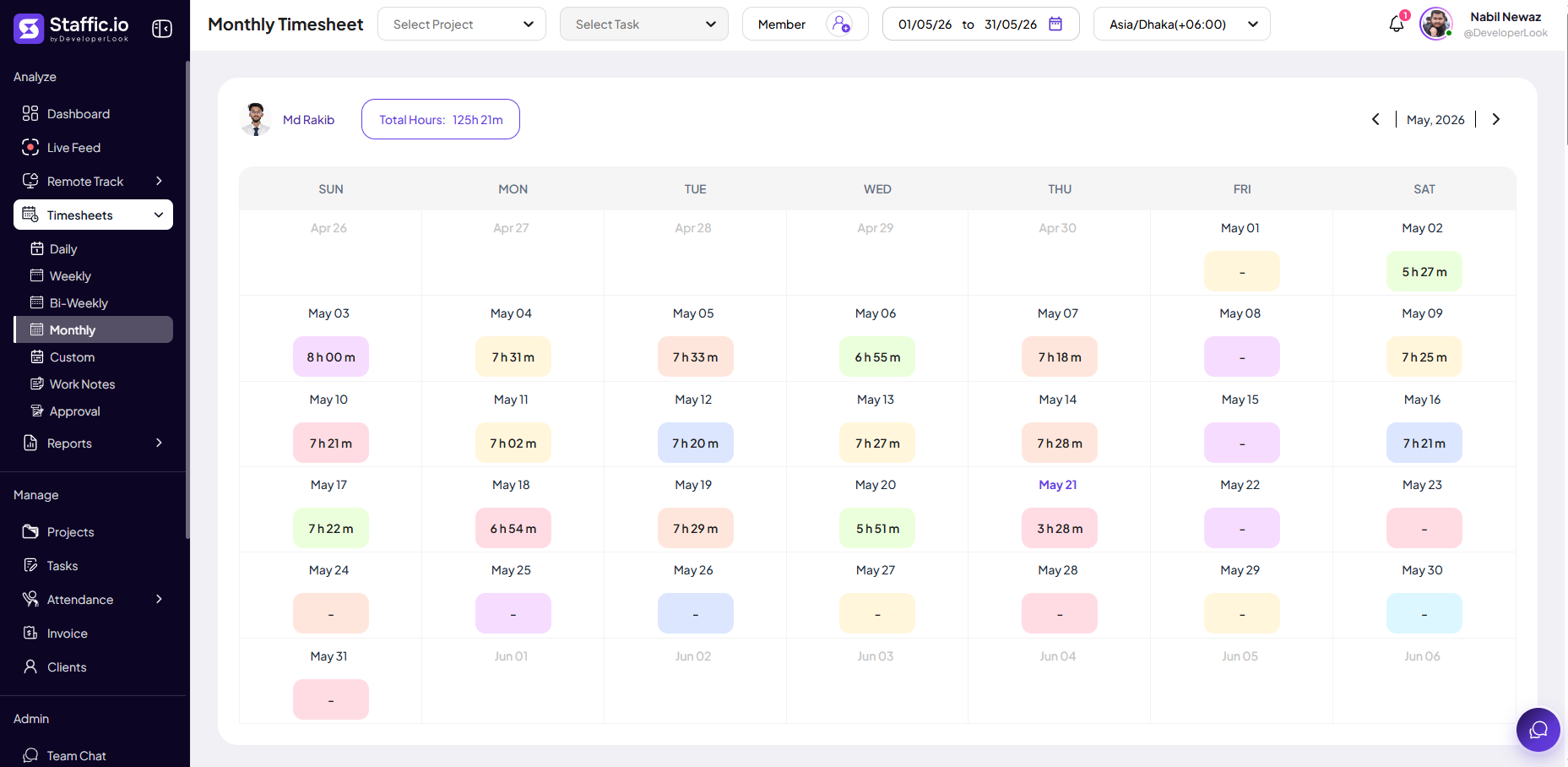Open Team Chat icon
Viewport: 1568px width, 767px height.
tap(30, 755)
